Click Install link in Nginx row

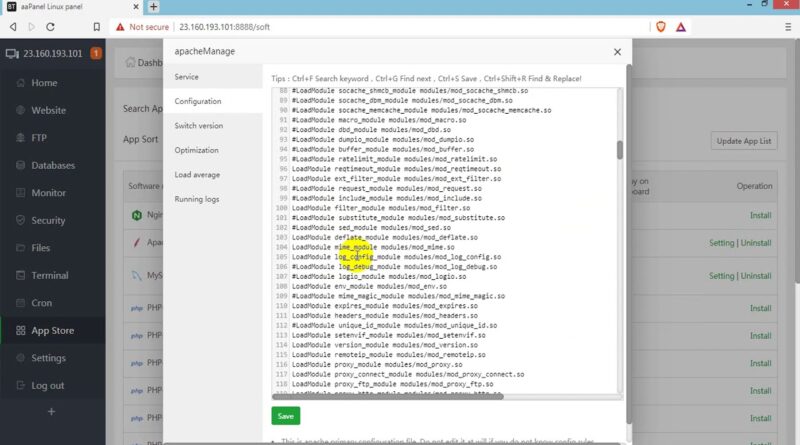(x=761, y=215)
